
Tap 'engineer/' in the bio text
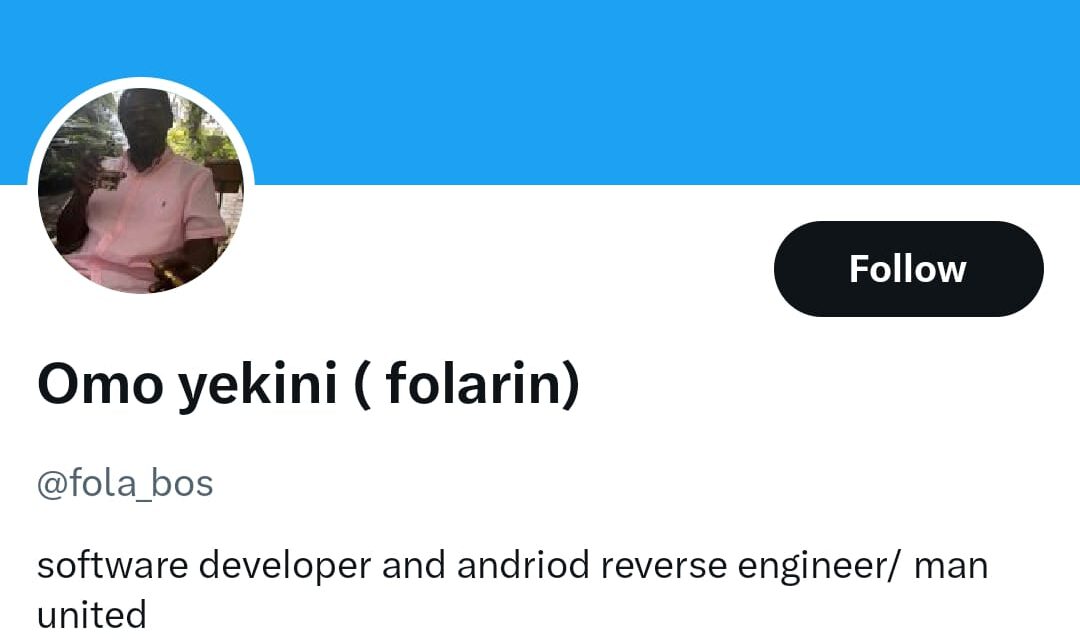(820, 565)
